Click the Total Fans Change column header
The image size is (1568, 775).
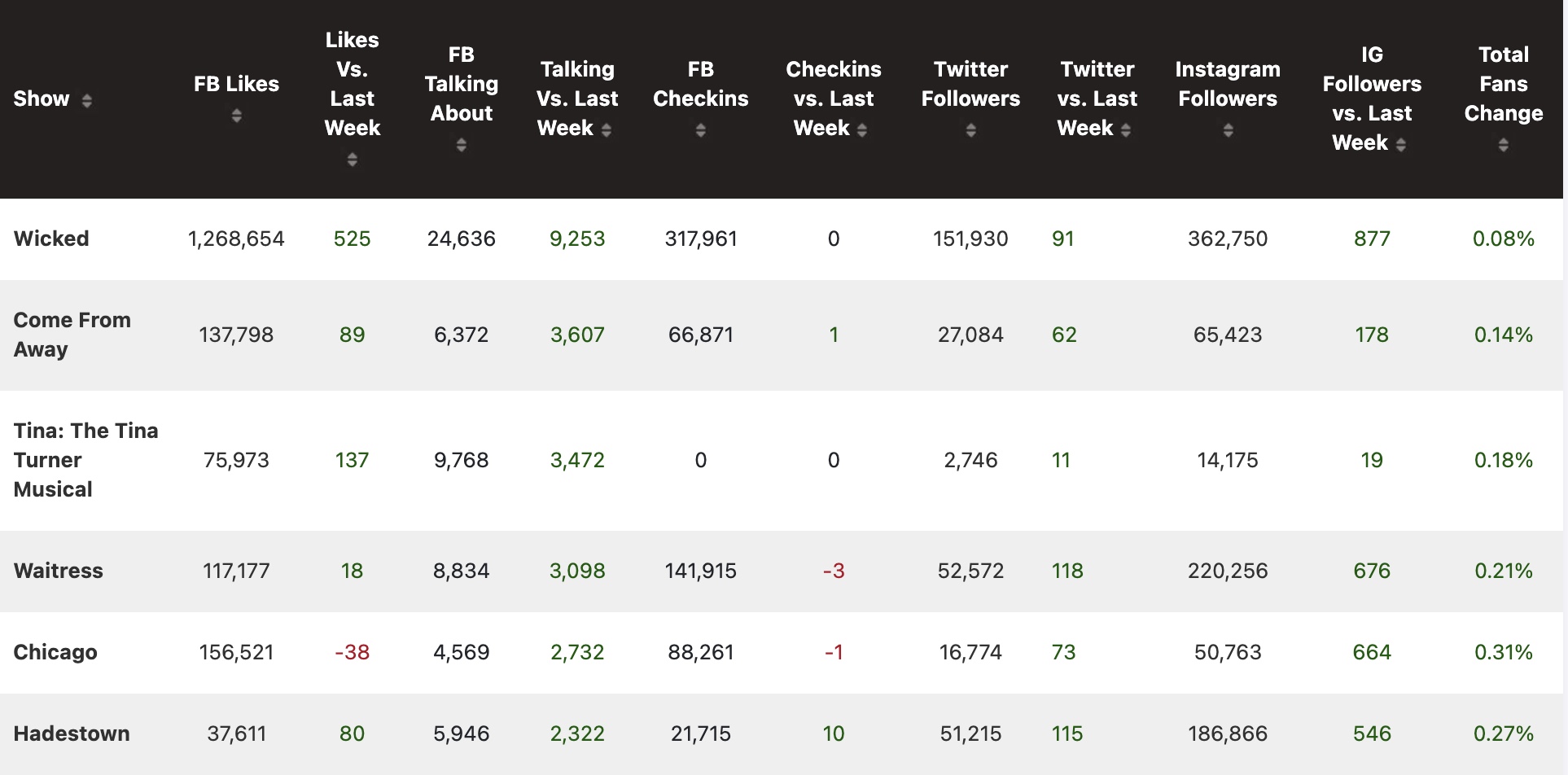[1503, 84]
